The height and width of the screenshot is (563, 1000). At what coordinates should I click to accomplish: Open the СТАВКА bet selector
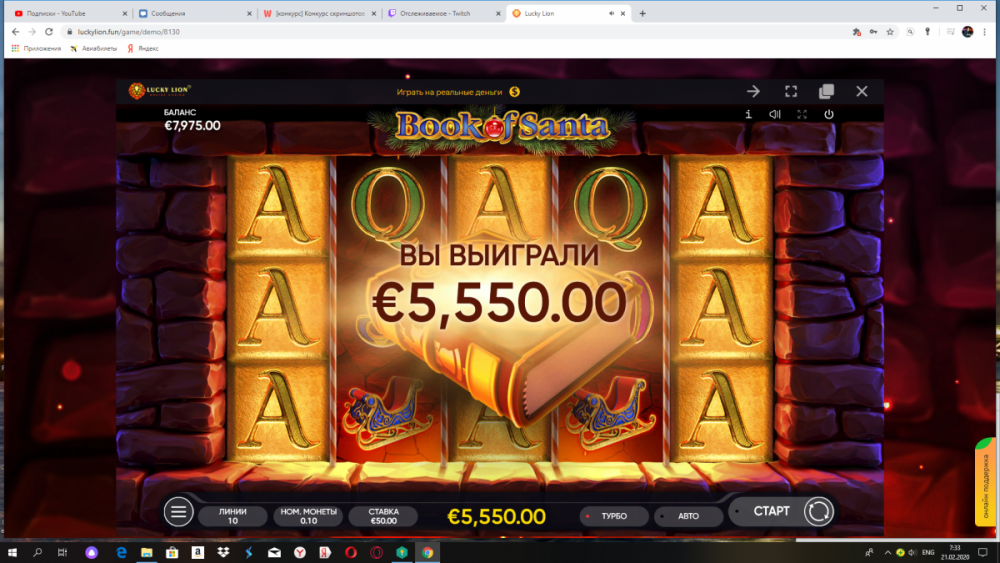click(x=383, y=516)
